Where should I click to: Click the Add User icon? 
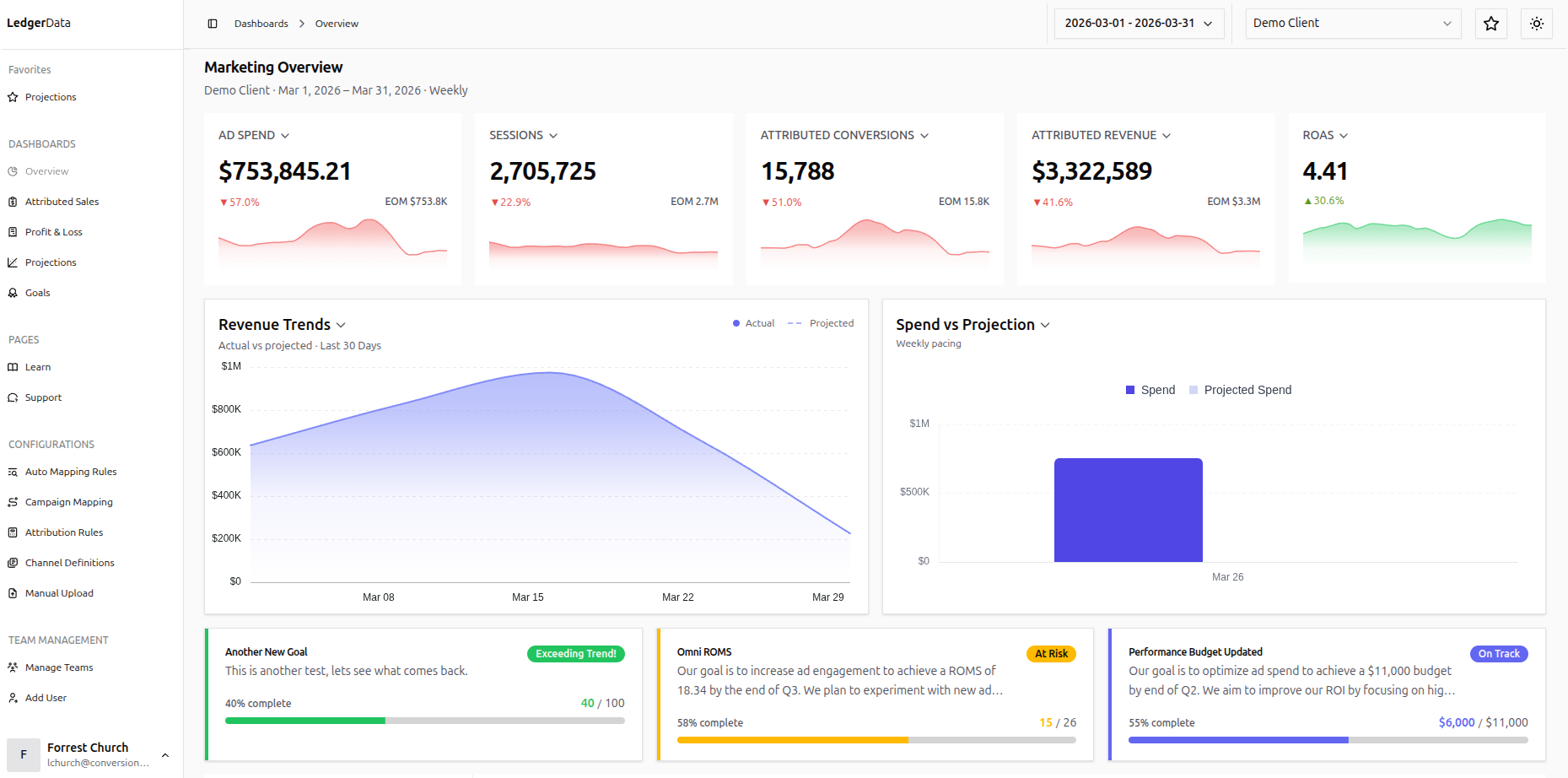click(x=13, y=698)
